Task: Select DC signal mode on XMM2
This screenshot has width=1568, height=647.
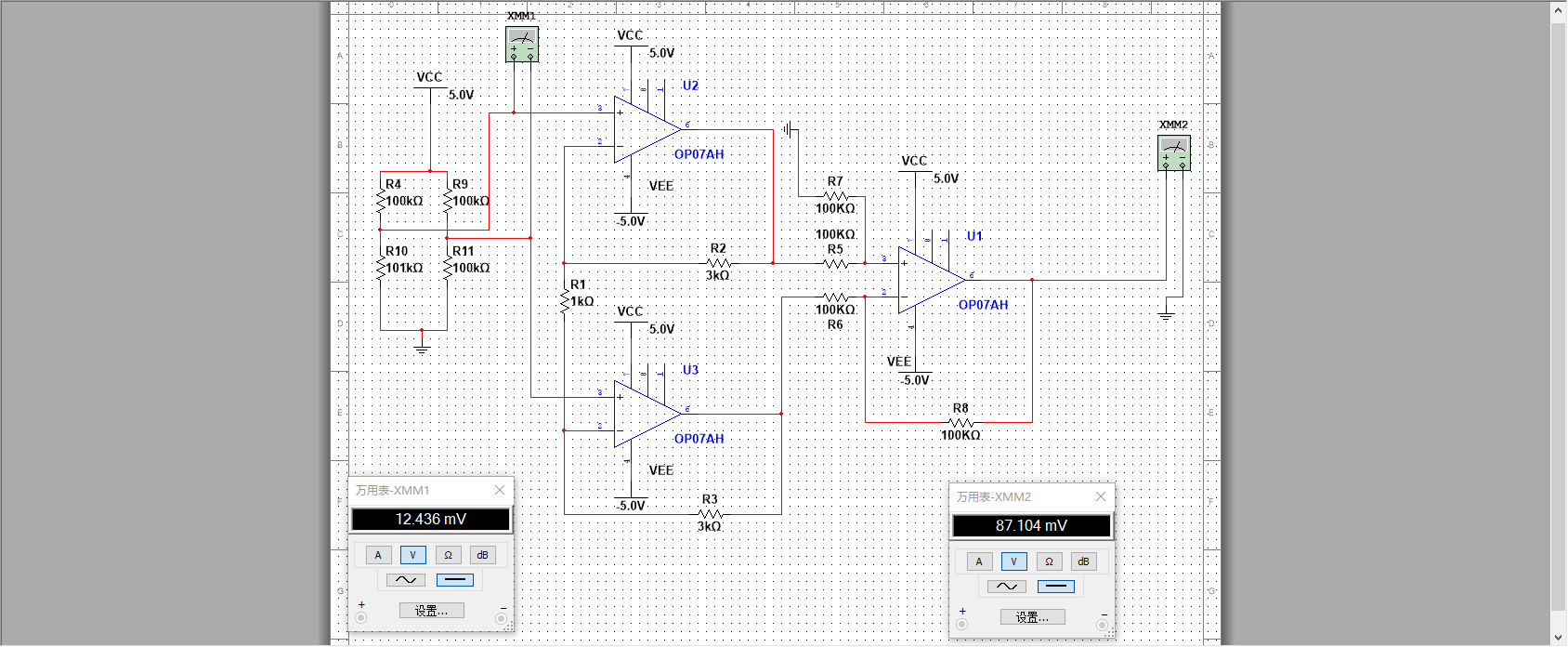Action: pyautogui.click(x=1055, y=587)
